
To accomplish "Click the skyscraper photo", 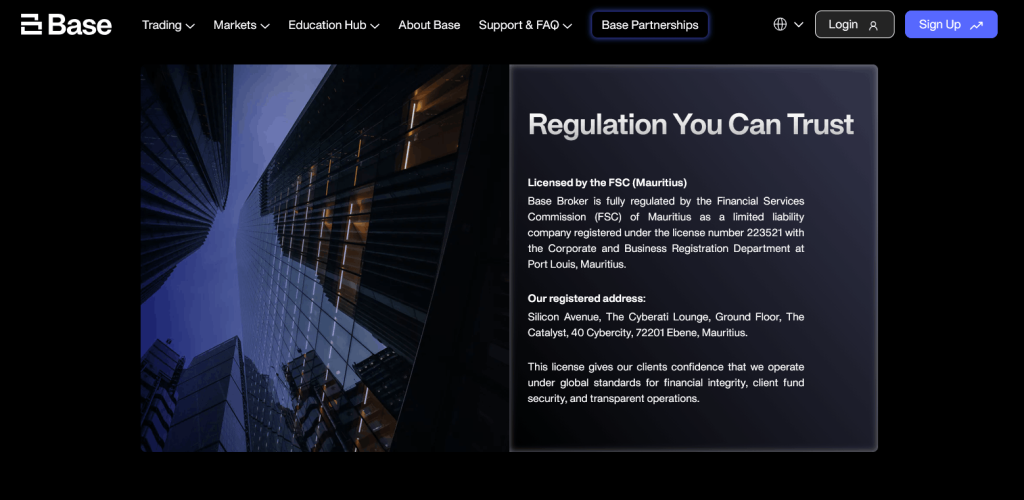I will (325, 258).
